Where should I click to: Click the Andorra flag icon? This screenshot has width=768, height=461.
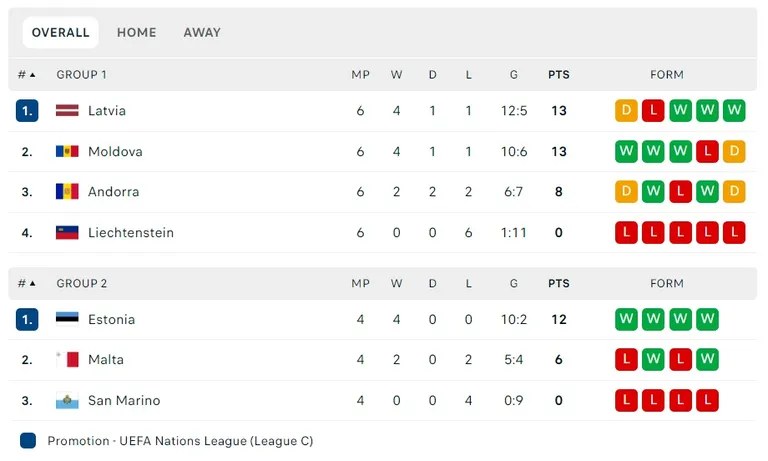click(67, 192)
